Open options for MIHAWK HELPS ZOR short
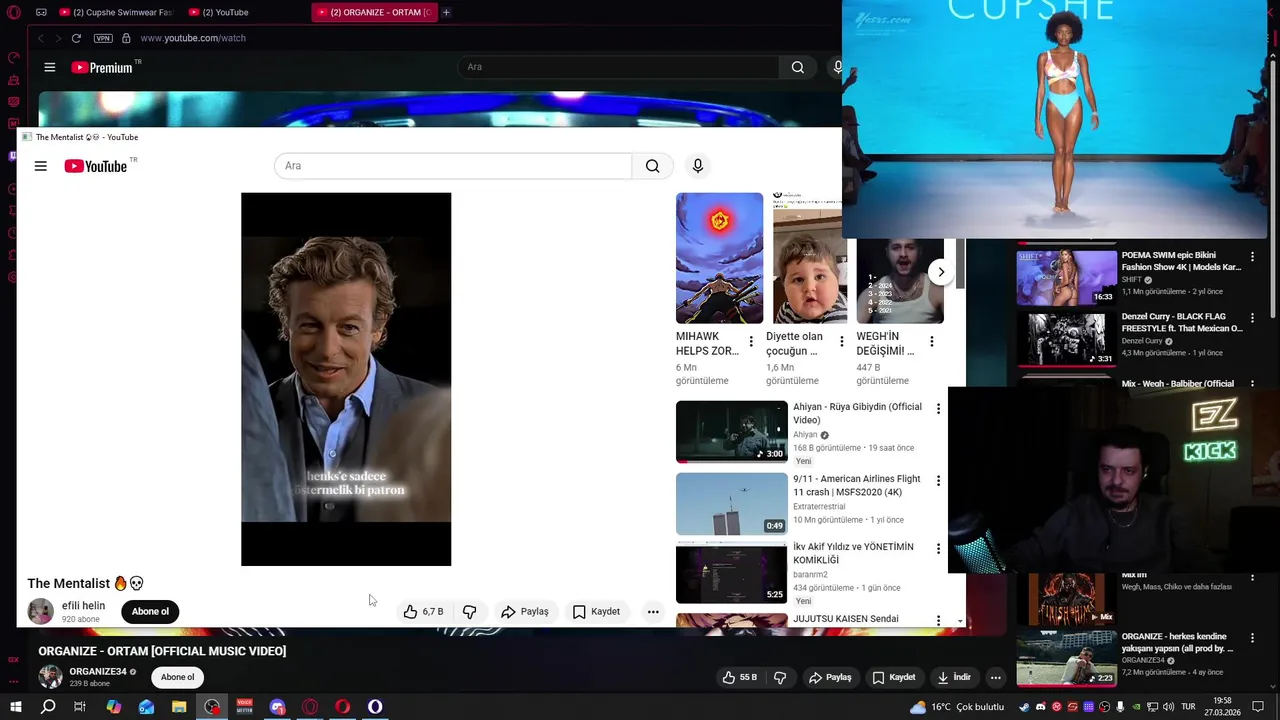Image resolution: width=1280 pixels, height=720 pixels. pos(751,342)
